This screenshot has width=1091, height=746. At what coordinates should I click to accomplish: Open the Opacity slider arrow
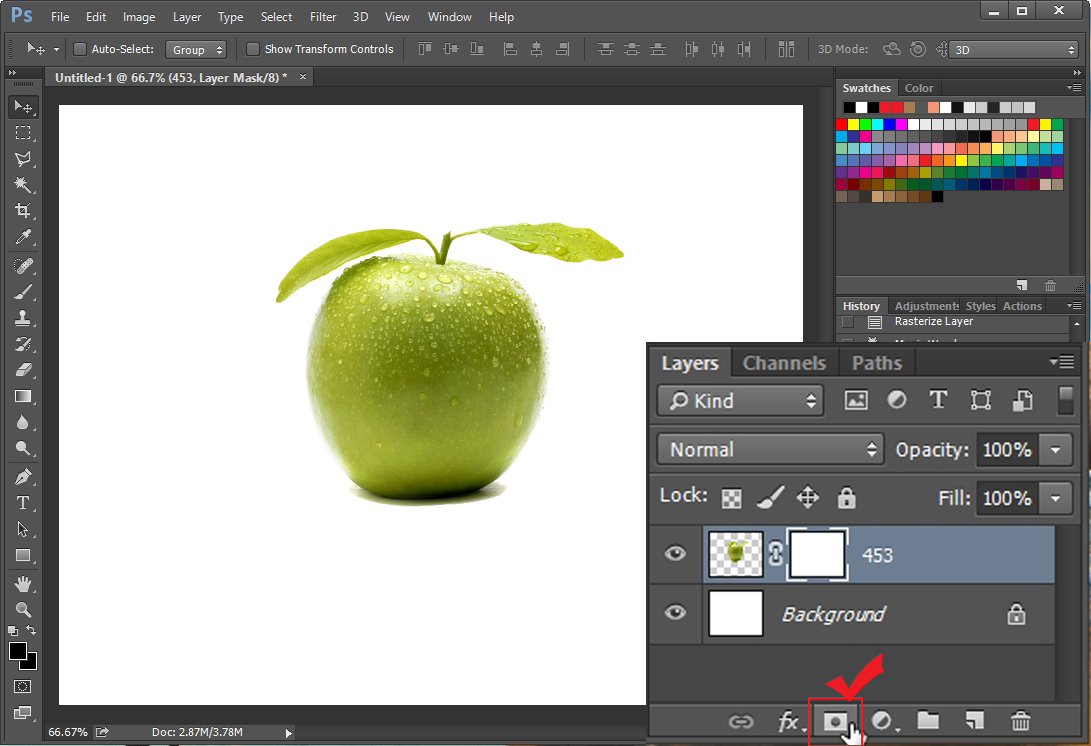coord(1056,450)
